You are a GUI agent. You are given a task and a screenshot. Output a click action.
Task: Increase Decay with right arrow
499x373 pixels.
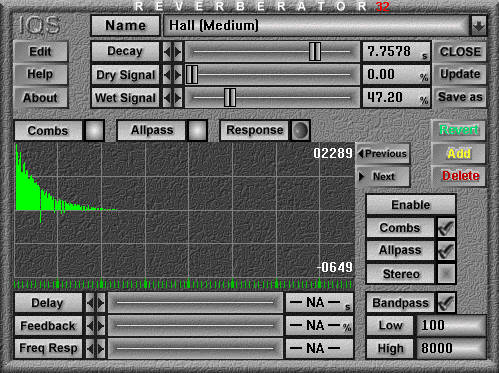coord(178,52)
